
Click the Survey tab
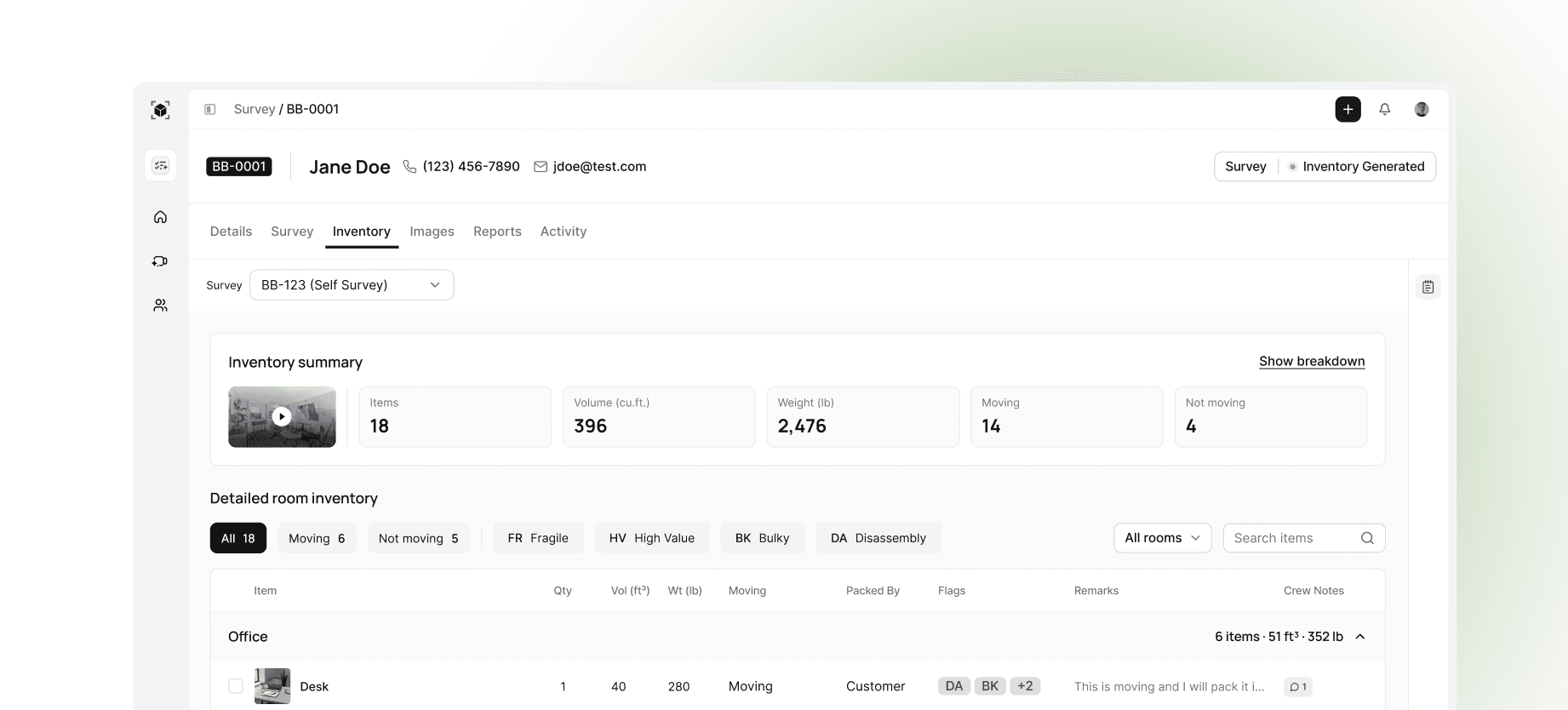[292, 232]
